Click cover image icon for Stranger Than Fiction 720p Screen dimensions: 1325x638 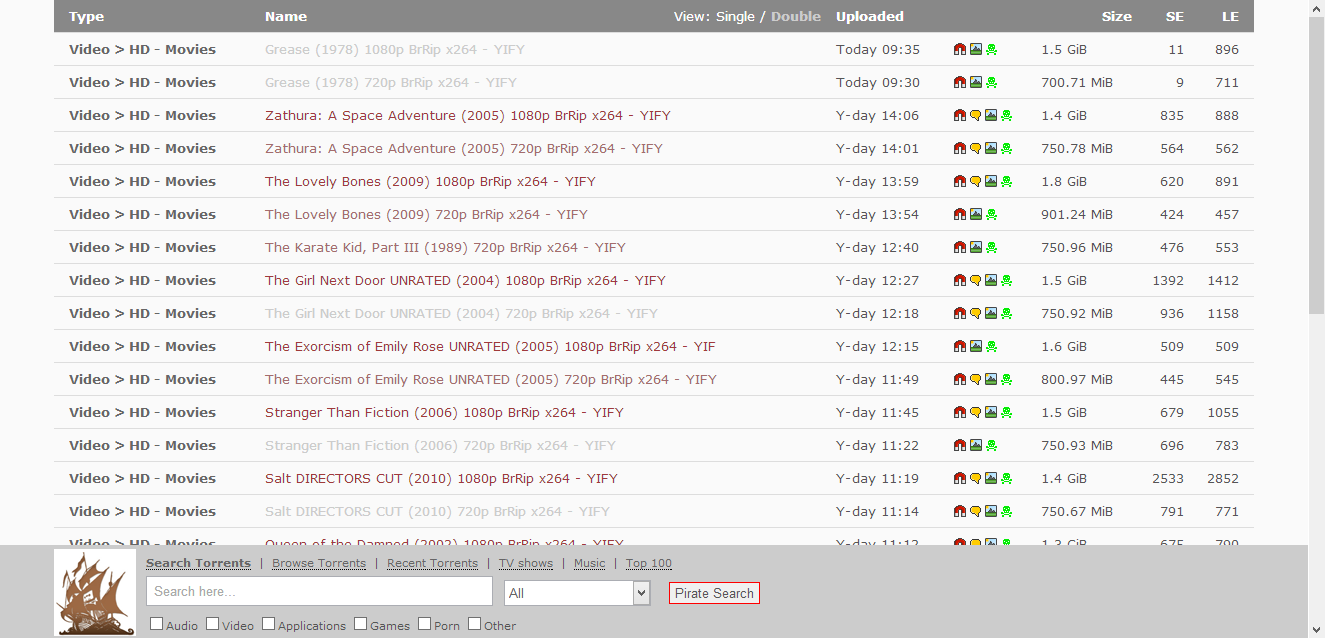coord(975,445)
